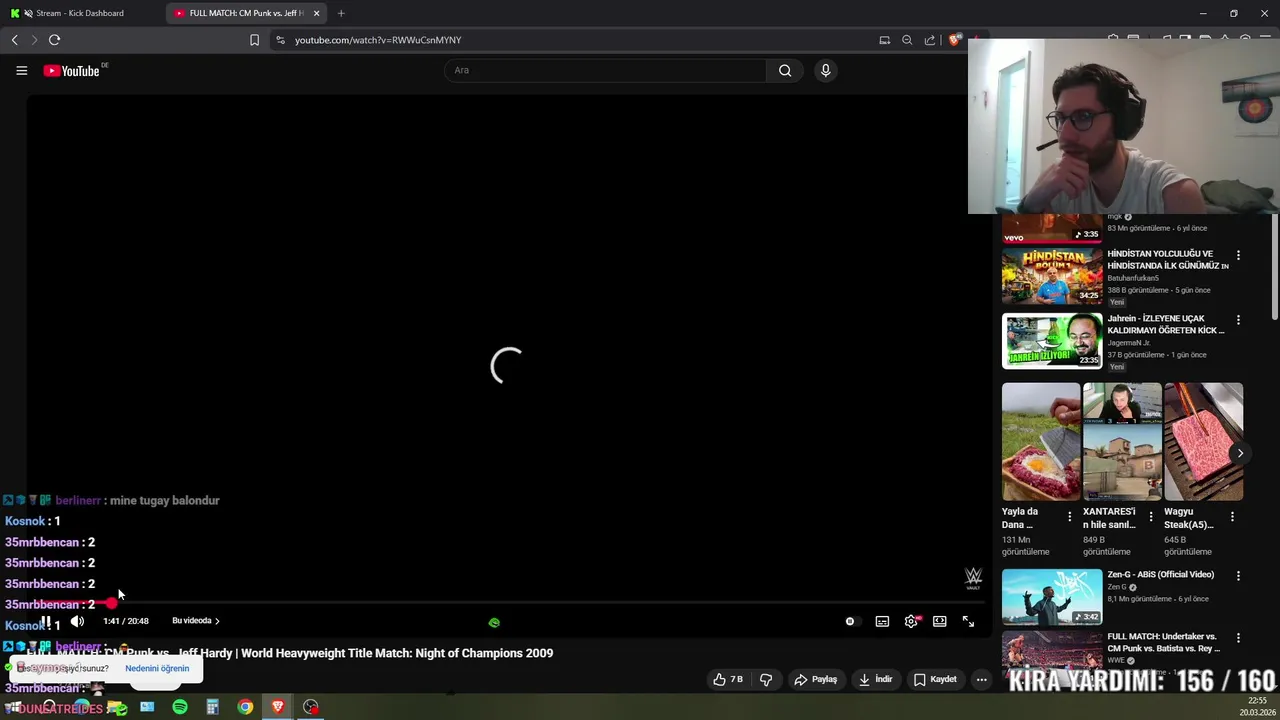Open Brave browser from the taskbar
Image resolution: width=1280 pixels, height=720 pixels.
tap(278, 707)
